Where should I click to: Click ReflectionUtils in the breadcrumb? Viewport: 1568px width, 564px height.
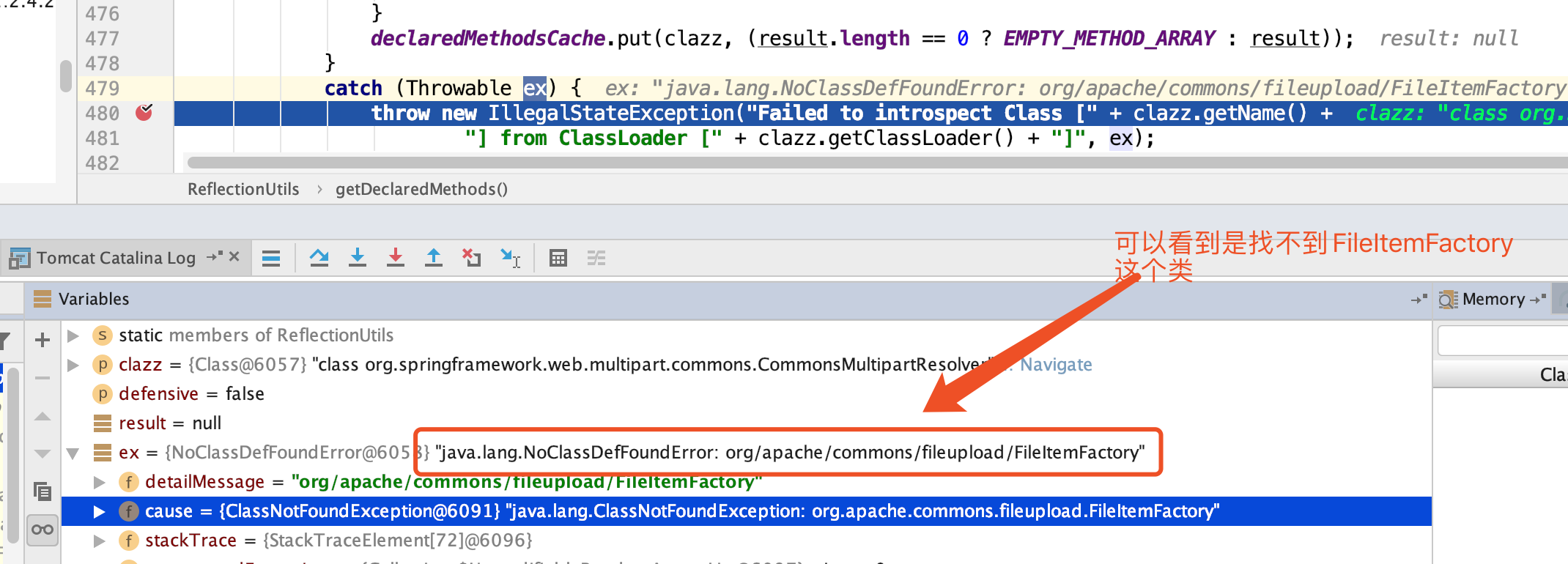coord(243,189)
